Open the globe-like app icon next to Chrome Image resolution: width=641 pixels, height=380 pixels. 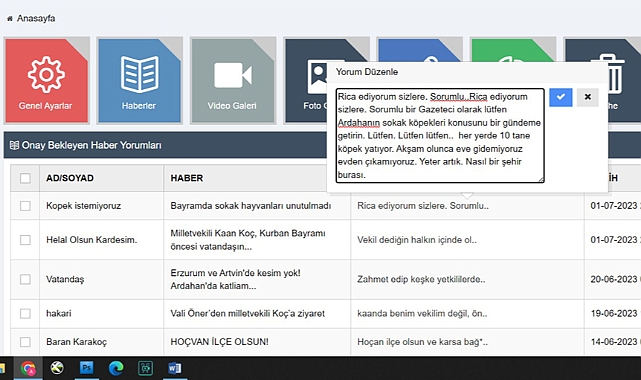click(57, 368)
